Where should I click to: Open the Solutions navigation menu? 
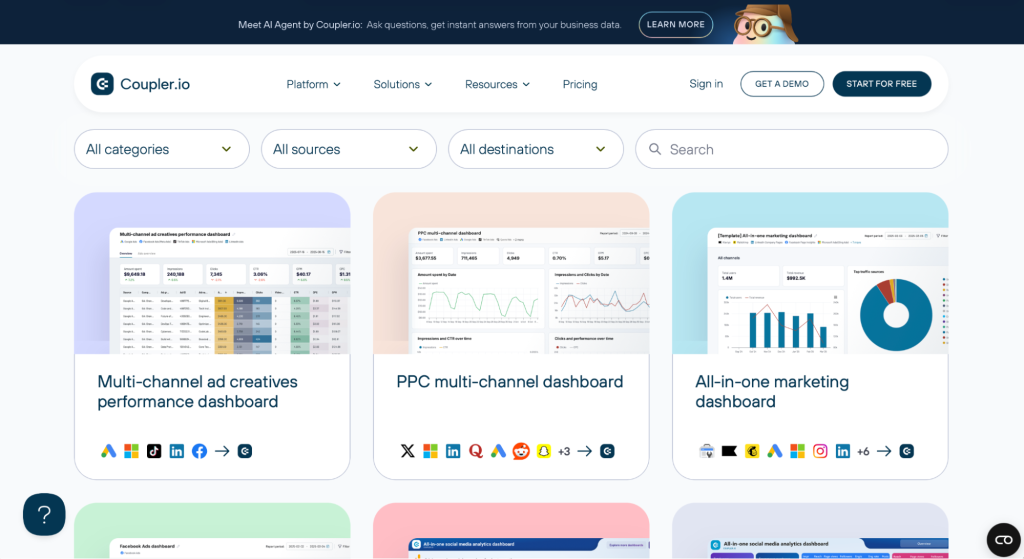click(x=402, y=84)
